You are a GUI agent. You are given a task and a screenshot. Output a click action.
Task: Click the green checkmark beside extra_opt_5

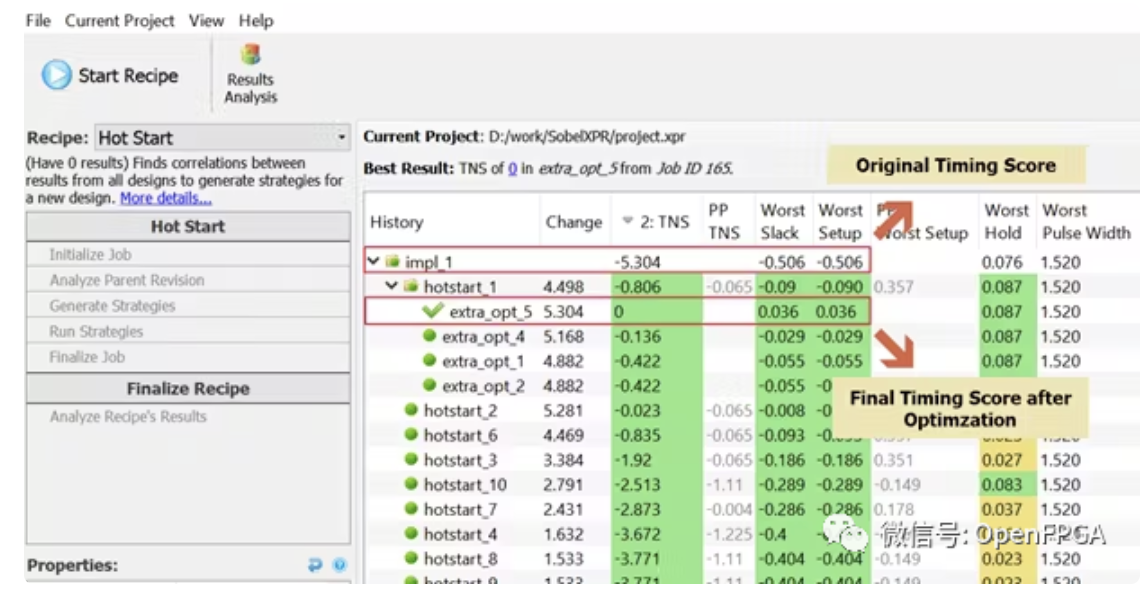[x=433, y=311]
